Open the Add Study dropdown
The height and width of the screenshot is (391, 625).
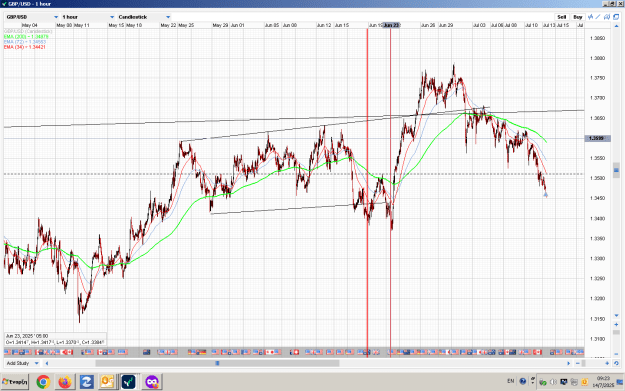[22, 363]
